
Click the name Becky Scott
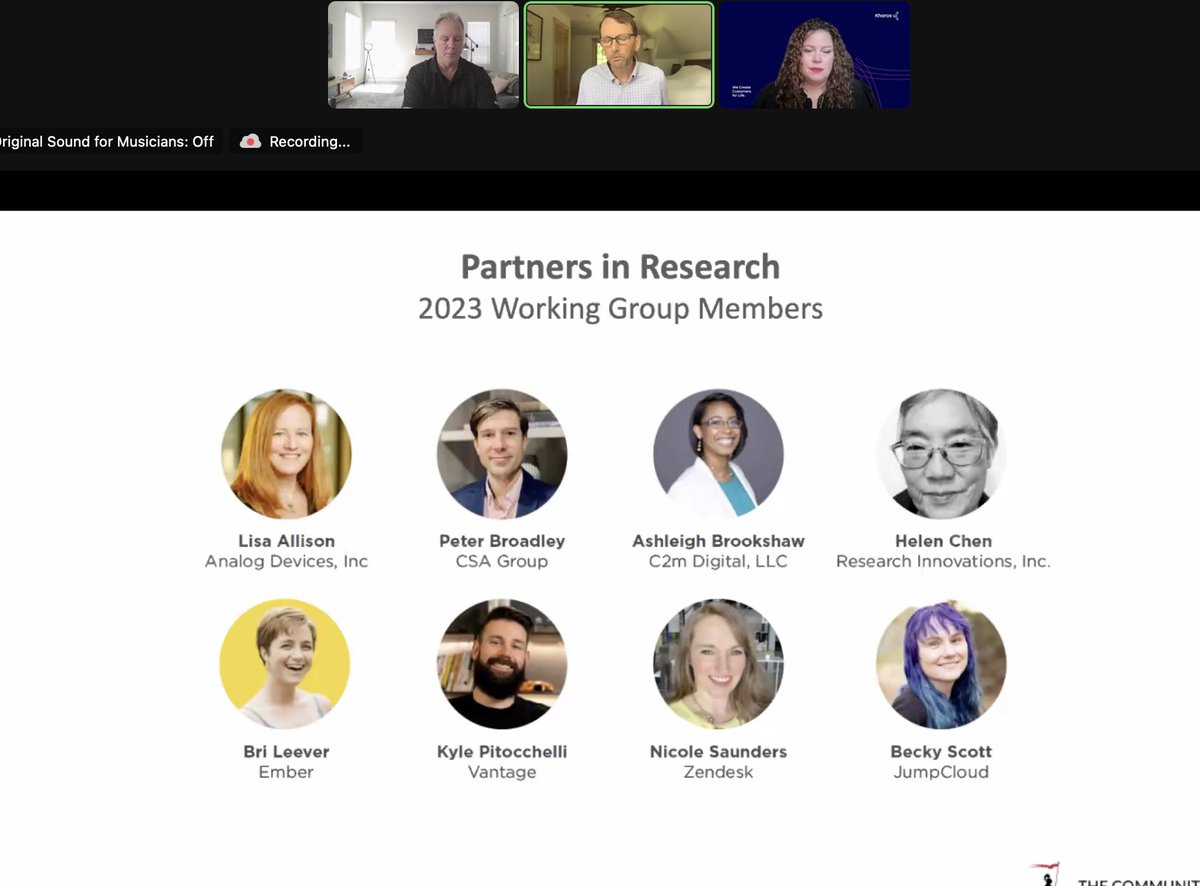click(x=941, y=751)
